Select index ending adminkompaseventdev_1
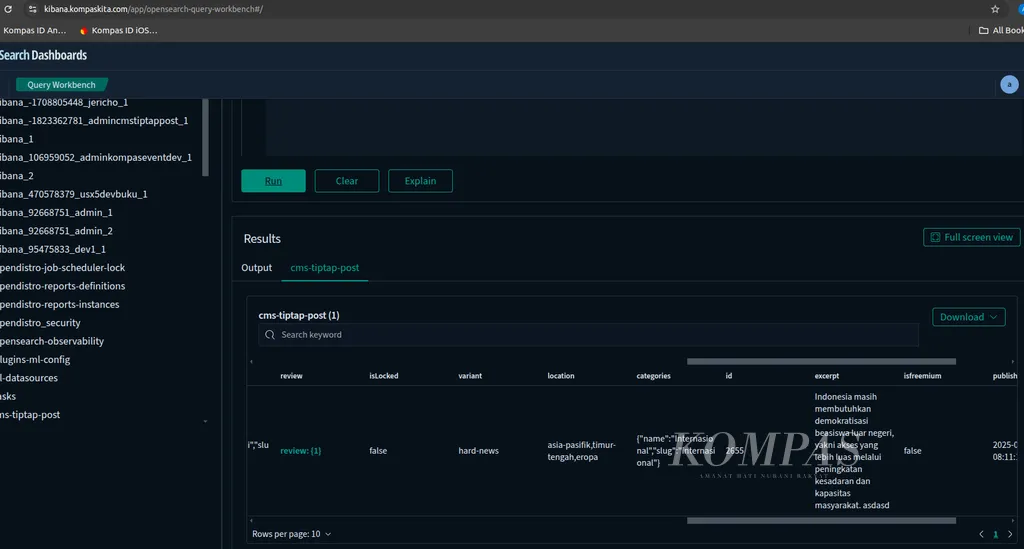The width and height of the screenshot is (1024, 549). click(x=96, y=157)
